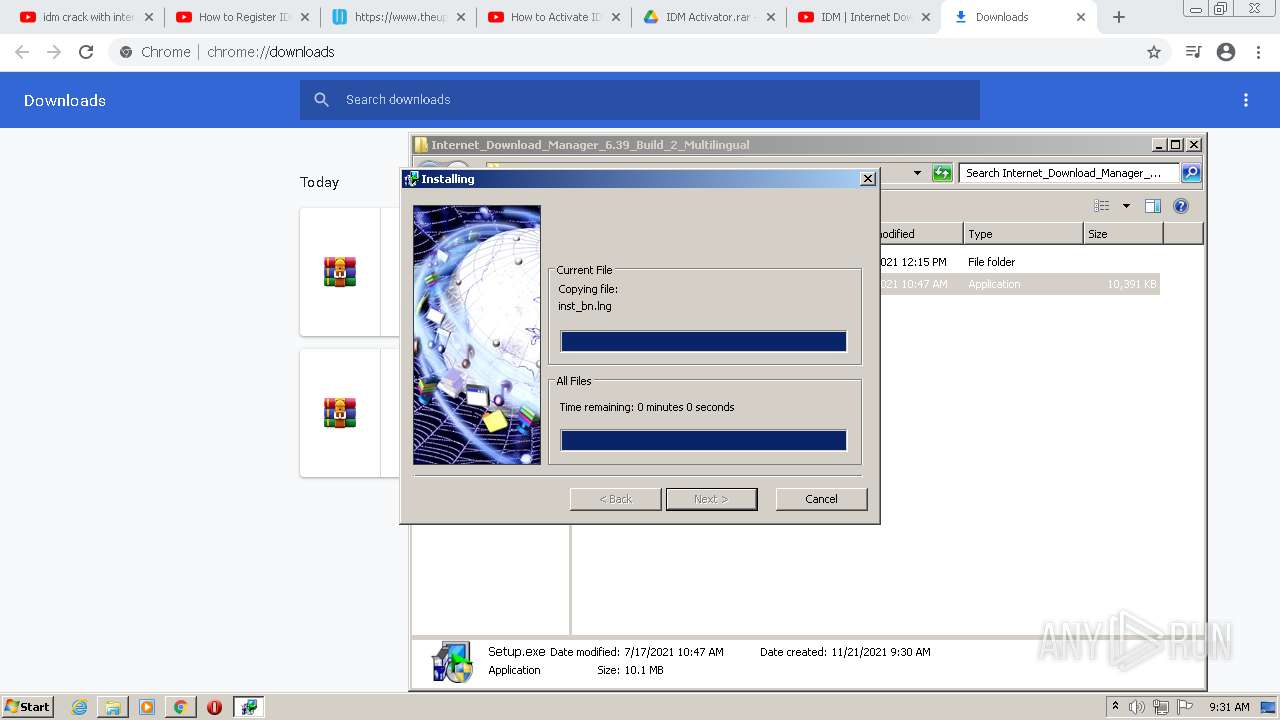
Task: Click the Next button in installer
Action: pyautogui.click(x=711, y=499)
